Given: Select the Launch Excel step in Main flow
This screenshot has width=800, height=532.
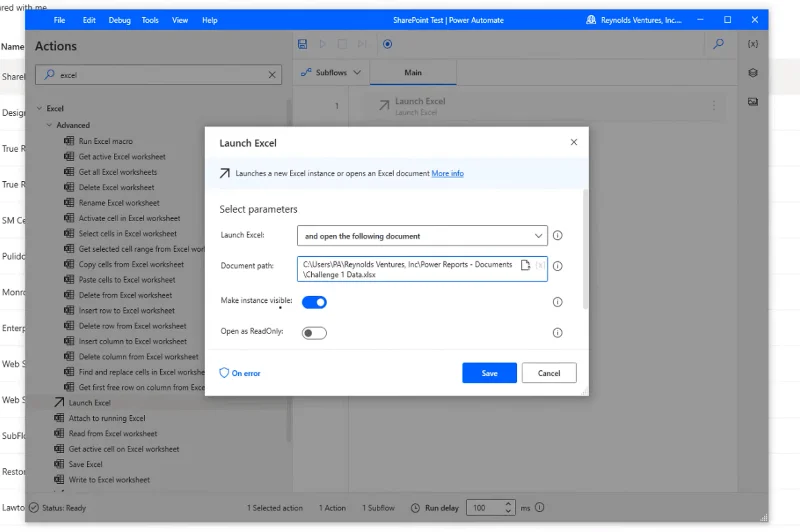Looking at the screenshot, I should point(541,106).
